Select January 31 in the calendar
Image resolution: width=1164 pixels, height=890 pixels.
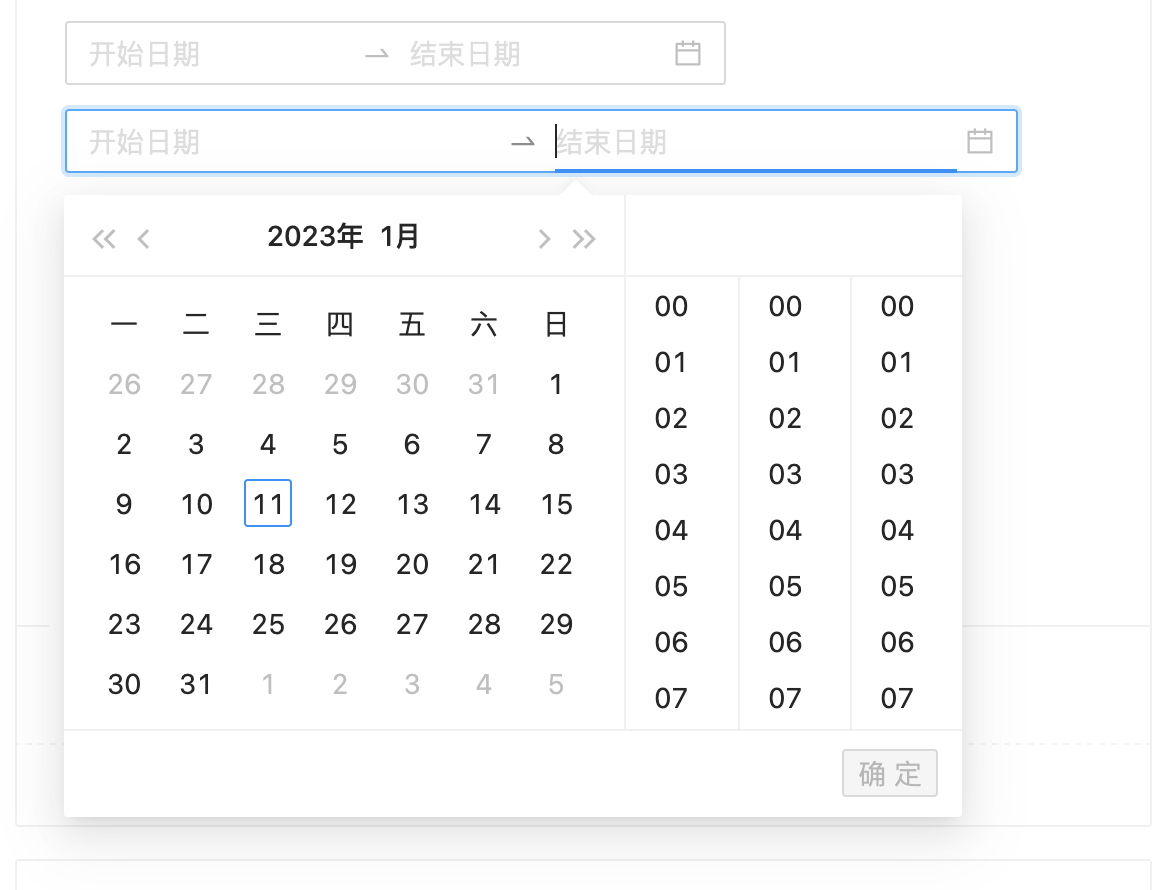(x=196, y=684)
